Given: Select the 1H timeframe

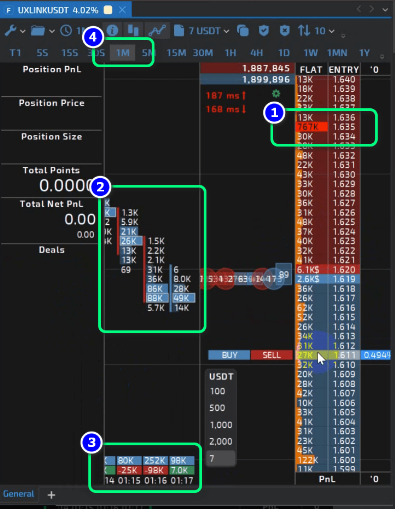Looking at the screenshot, I should (230, 53).
